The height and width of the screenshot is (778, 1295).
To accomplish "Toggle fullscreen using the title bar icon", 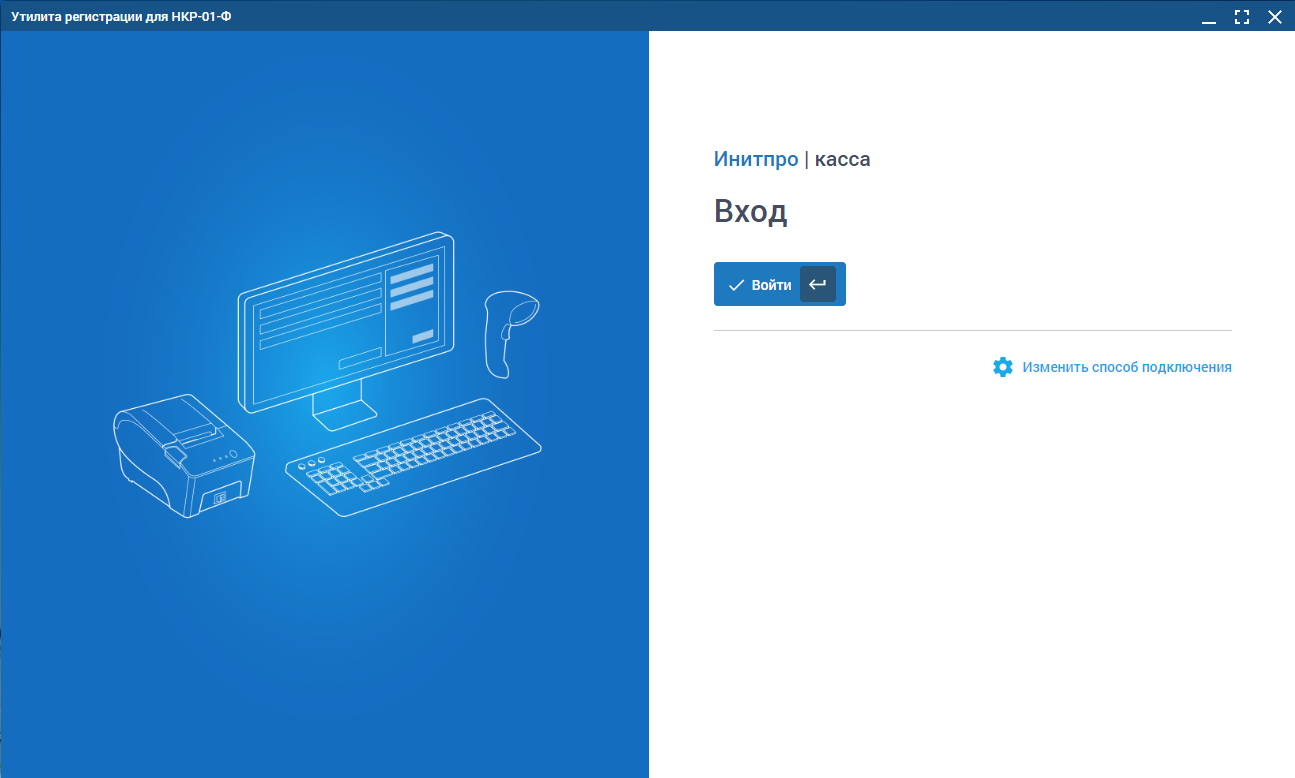I will (1242, 16).
